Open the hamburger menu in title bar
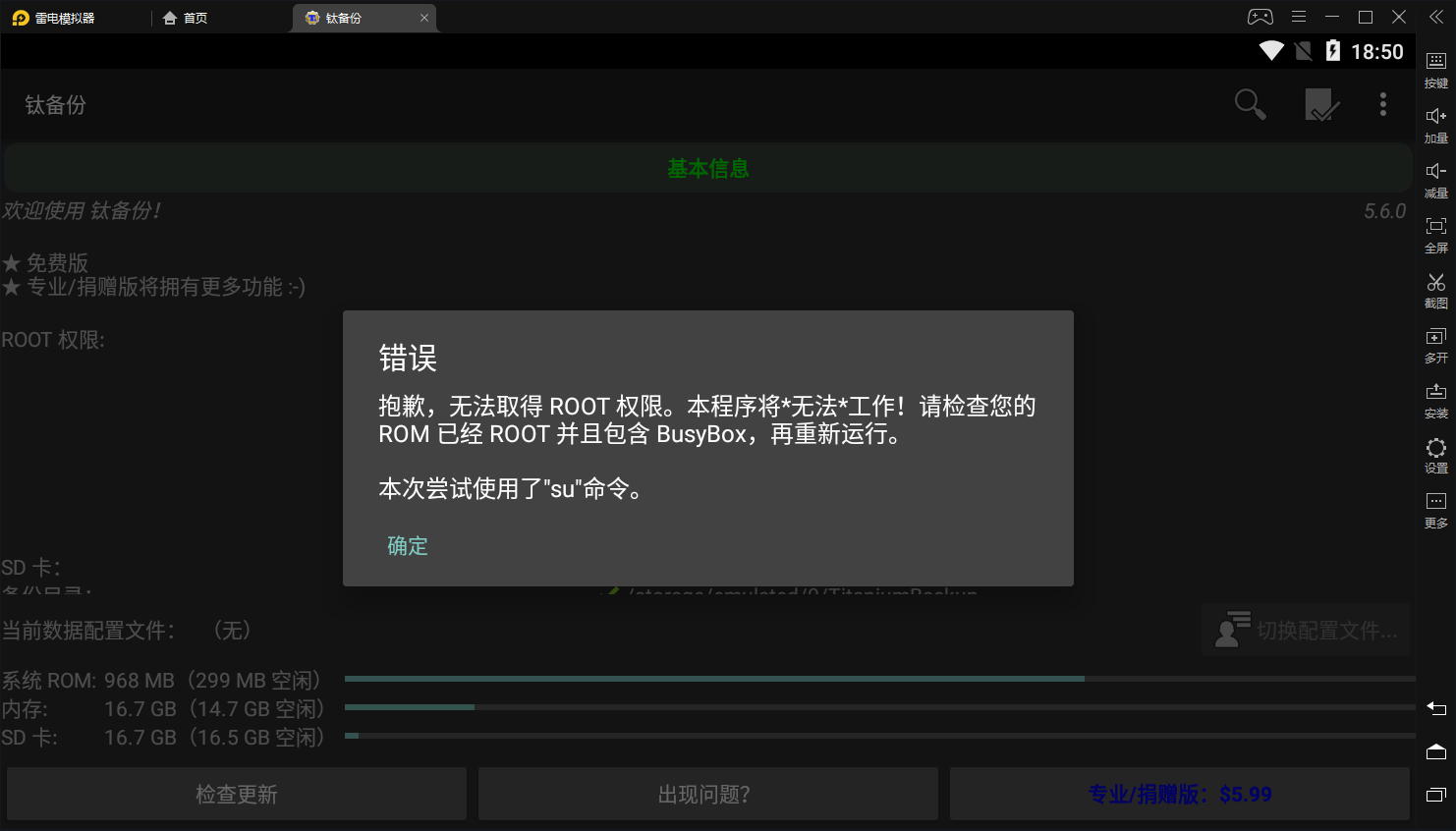 point(1298,16)
